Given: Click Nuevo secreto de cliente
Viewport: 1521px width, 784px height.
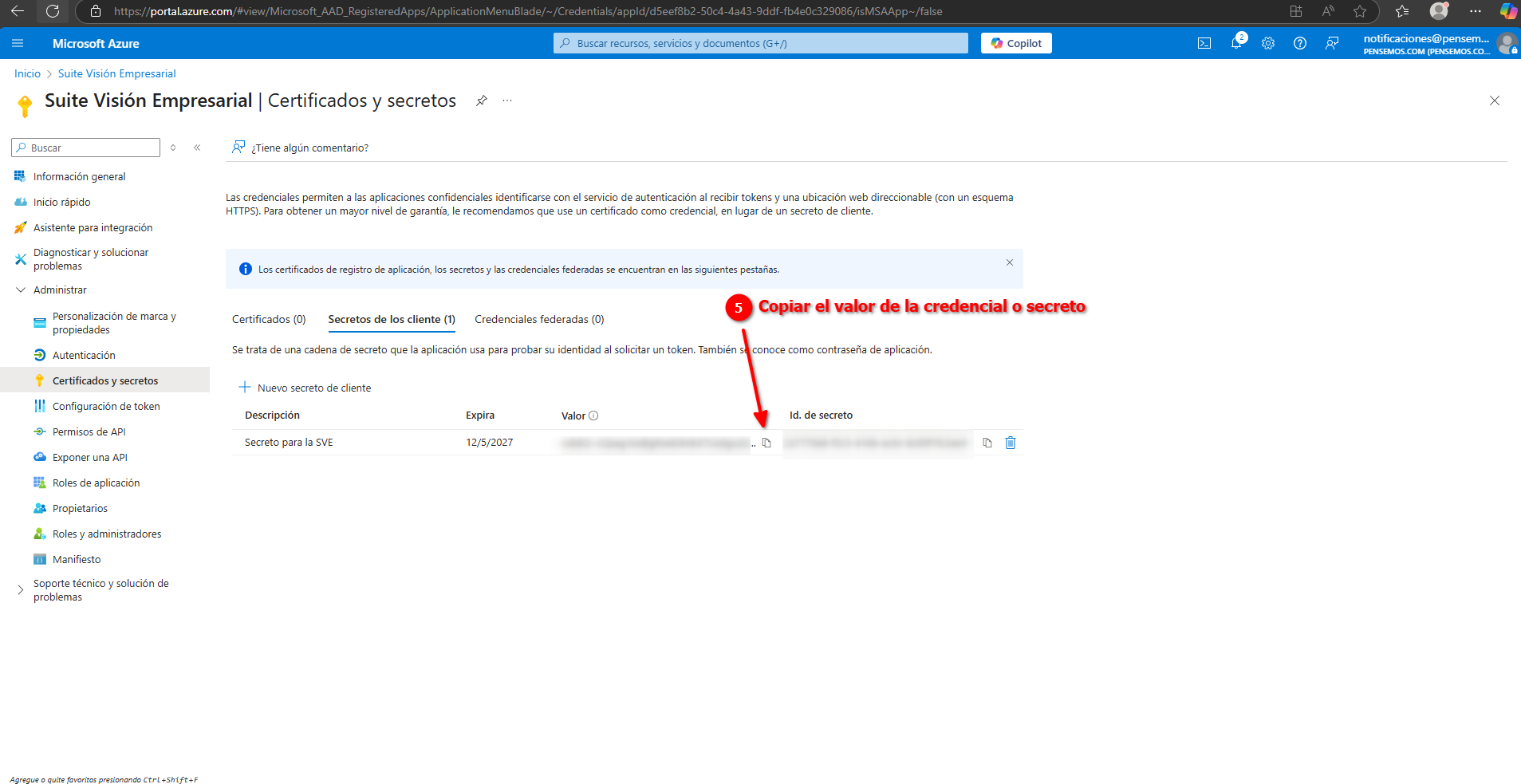Looking at the screenshot, I should pos(305,388).
